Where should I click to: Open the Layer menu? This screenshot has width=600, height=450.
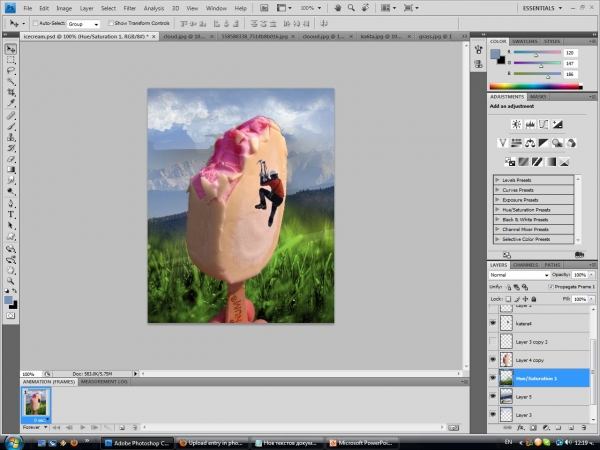[86, 8]
